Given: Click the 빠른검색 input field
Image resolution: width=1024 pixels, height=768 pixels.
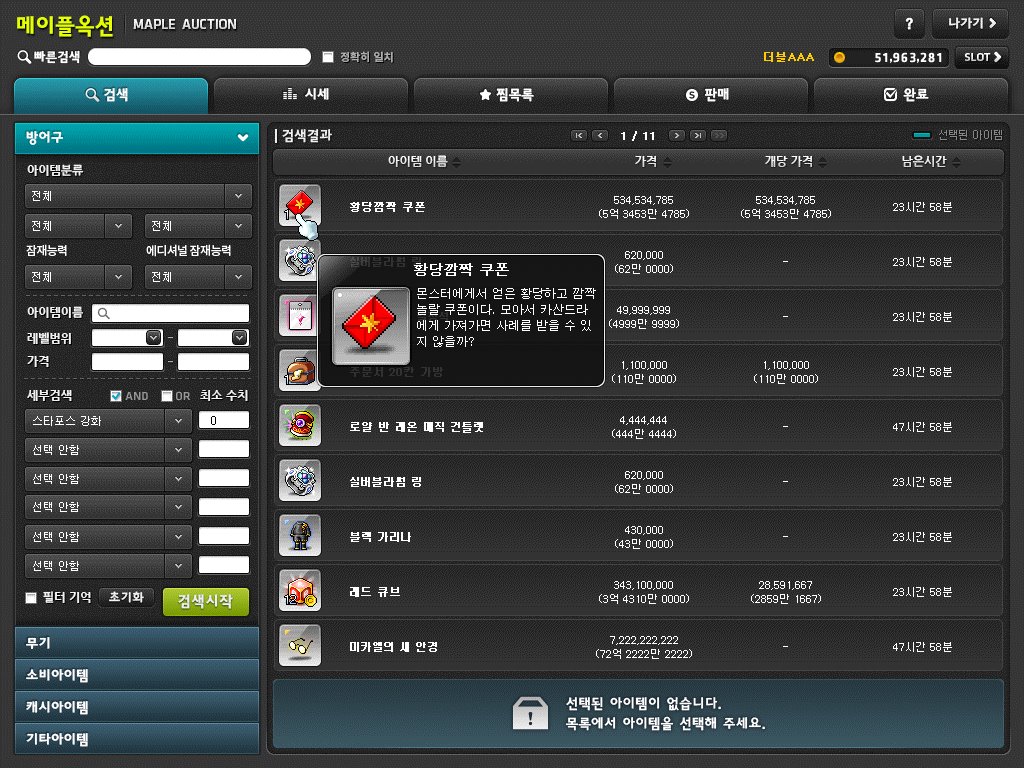Looking at the screenshot, I should click(x=199, y=57).
